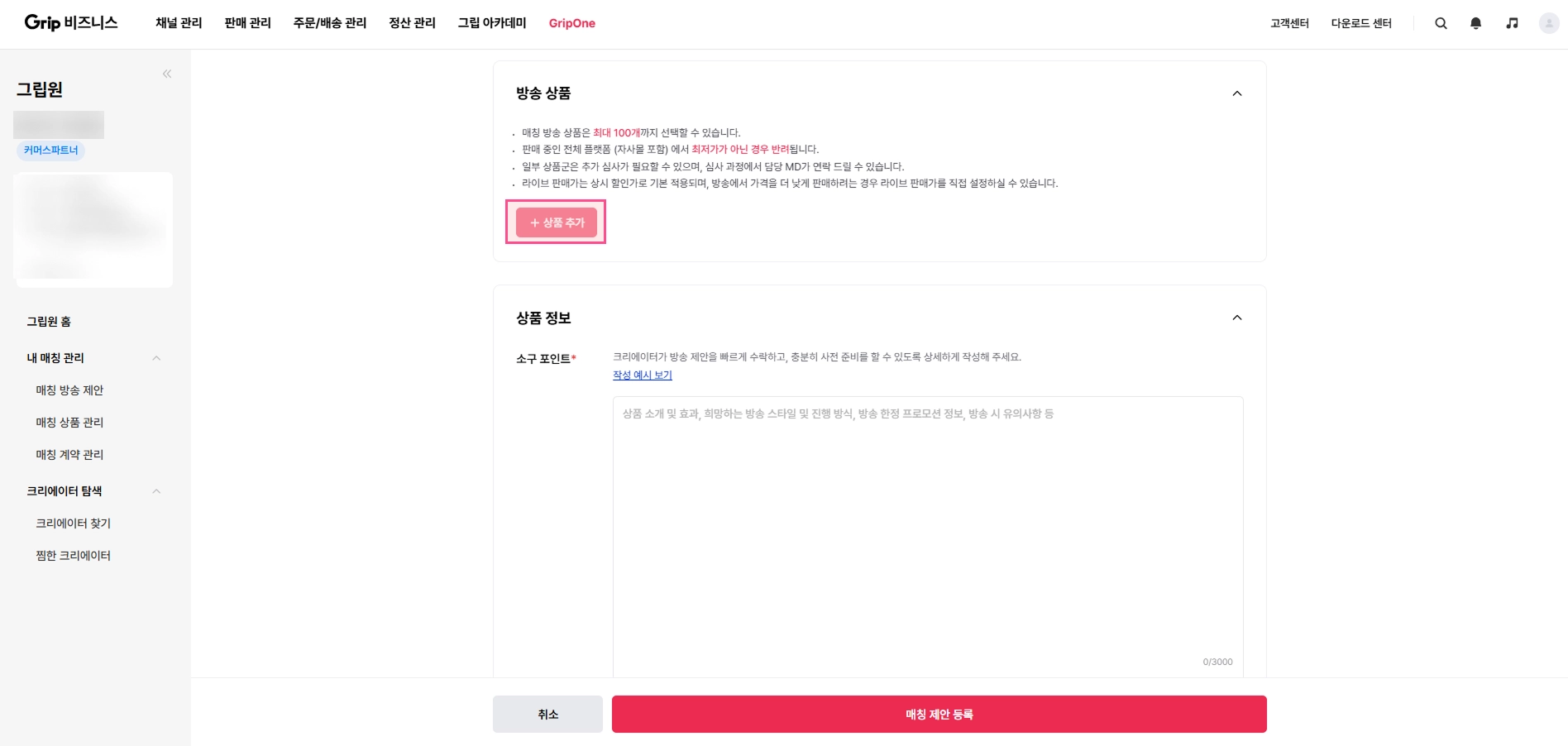Go to 크리에이터 찾기 in sidebar

tap(73, 524)
